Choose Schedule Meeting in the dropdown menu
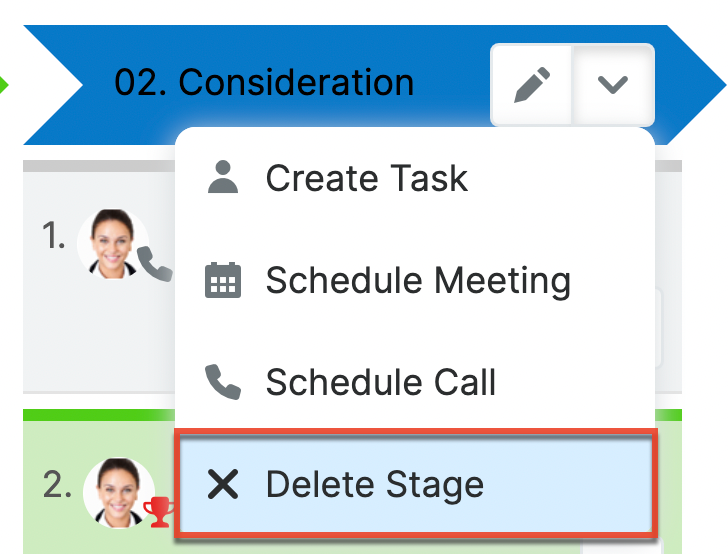The width and height of the screenshot is (728, 554). pyautogui.click(x=417, y=281)
